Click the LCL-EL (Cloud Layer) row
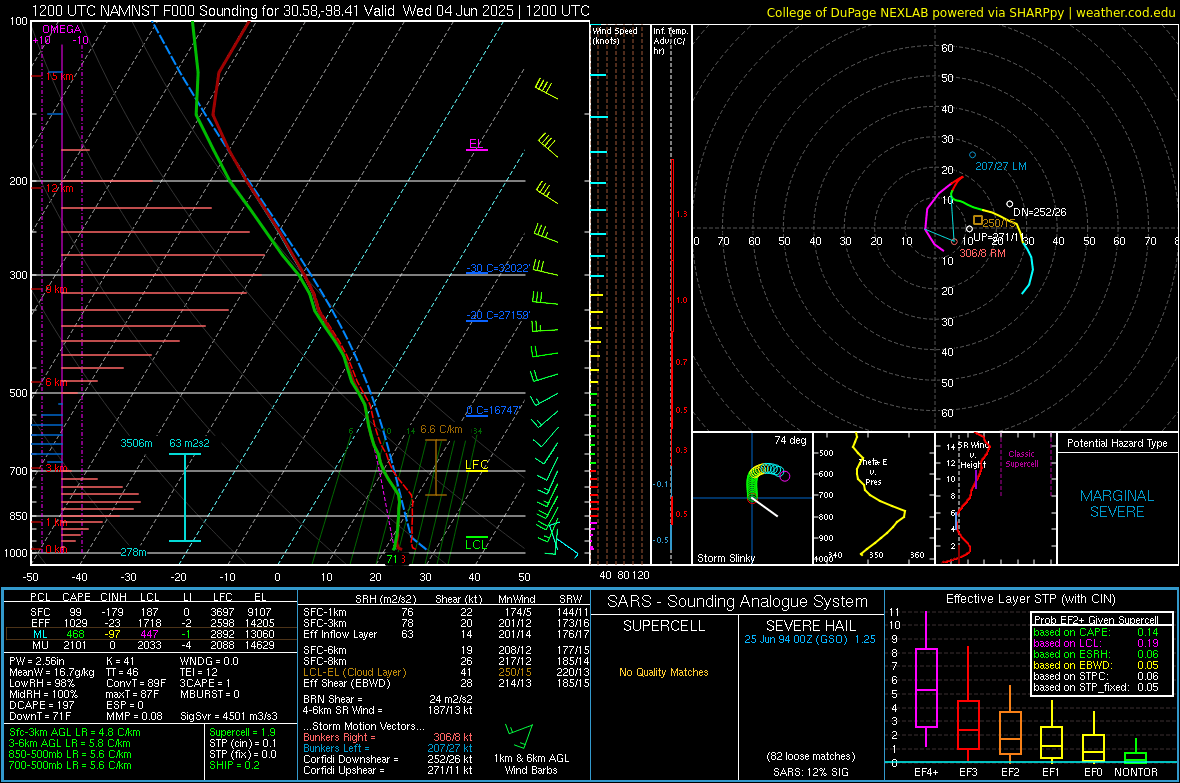The width and height of the screenshot is (1180, 783). point(444,672)
